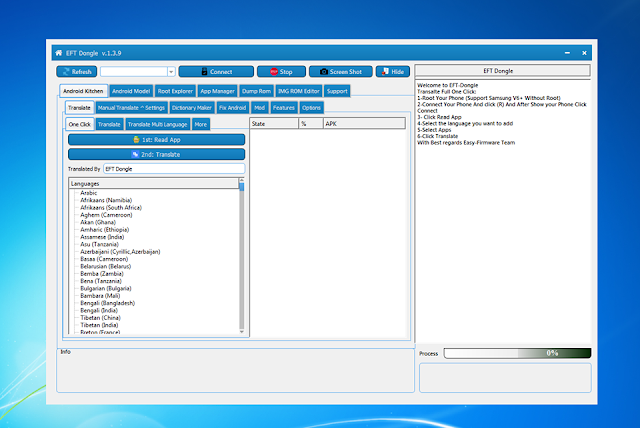Click the 1st: Read App button

[x=157, y=140]
